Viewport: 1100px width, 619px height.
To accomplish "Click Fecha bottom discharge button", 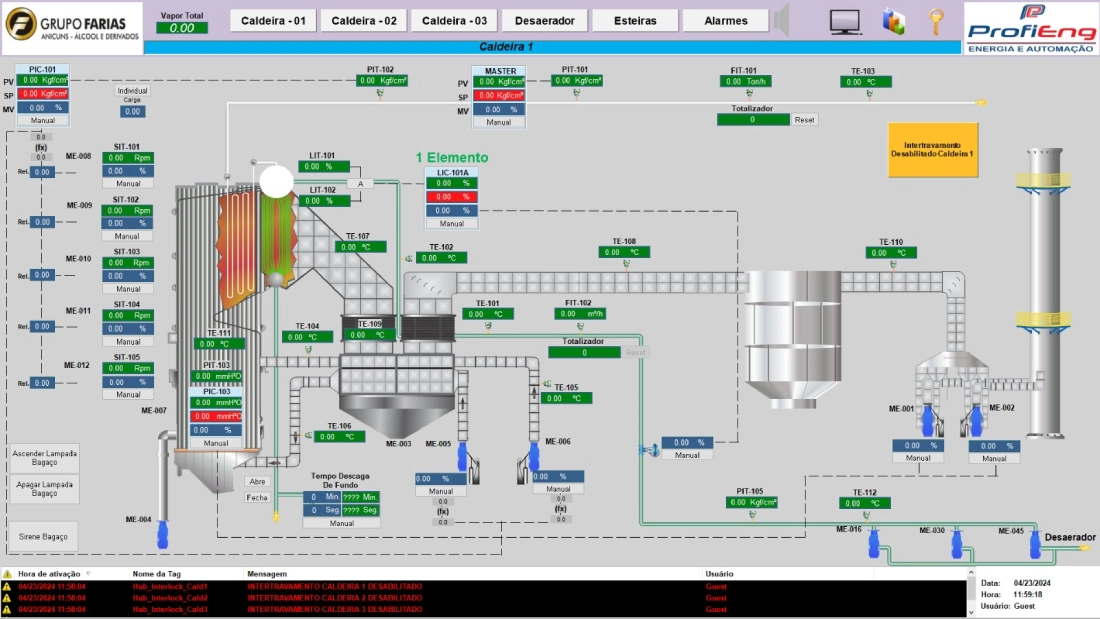I will point(257,498).
